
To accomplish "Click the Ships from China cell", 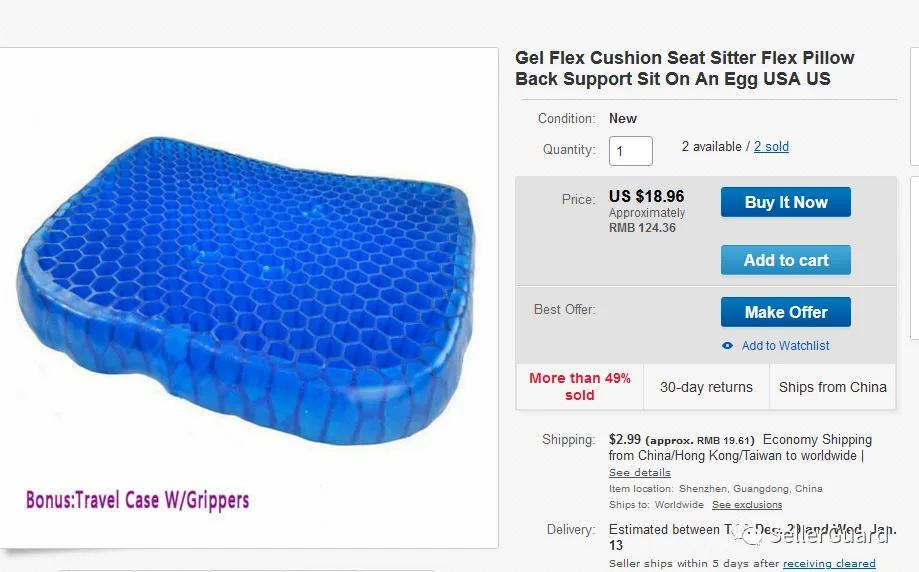I will click(832, 387).
